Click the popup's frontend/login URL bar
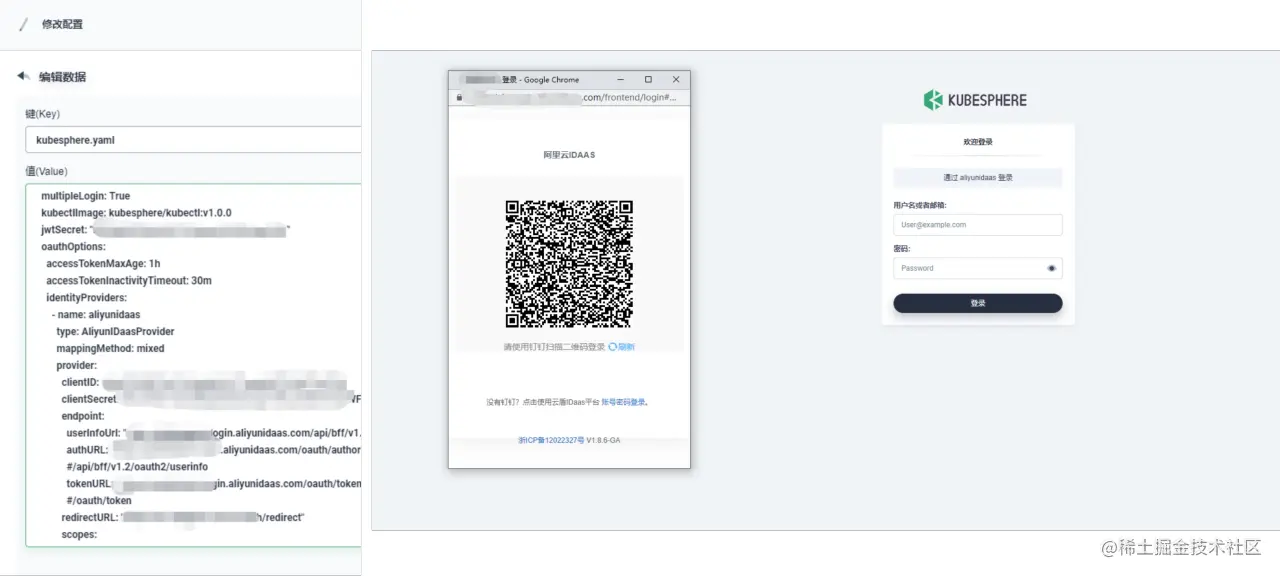This screenshot has height=576, width=1280. point(575,97)
